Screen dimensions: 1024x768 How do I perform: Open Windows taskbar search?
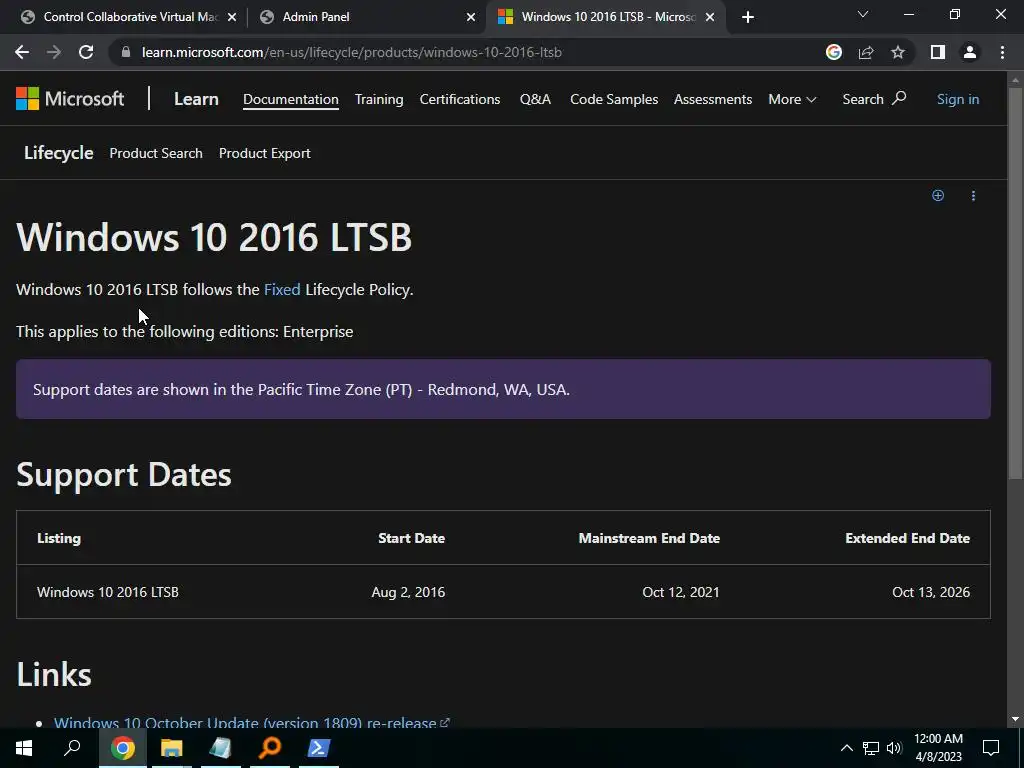(x=72, y=748)
